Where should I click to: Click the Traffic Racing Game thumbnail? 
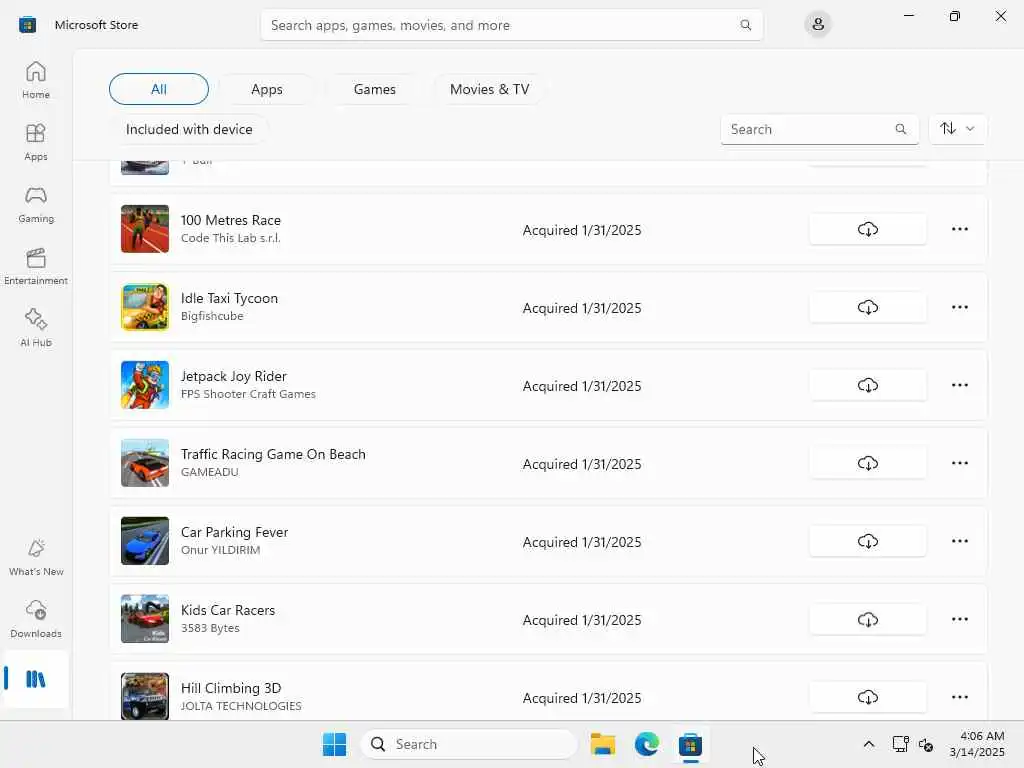tap(145, 463)
